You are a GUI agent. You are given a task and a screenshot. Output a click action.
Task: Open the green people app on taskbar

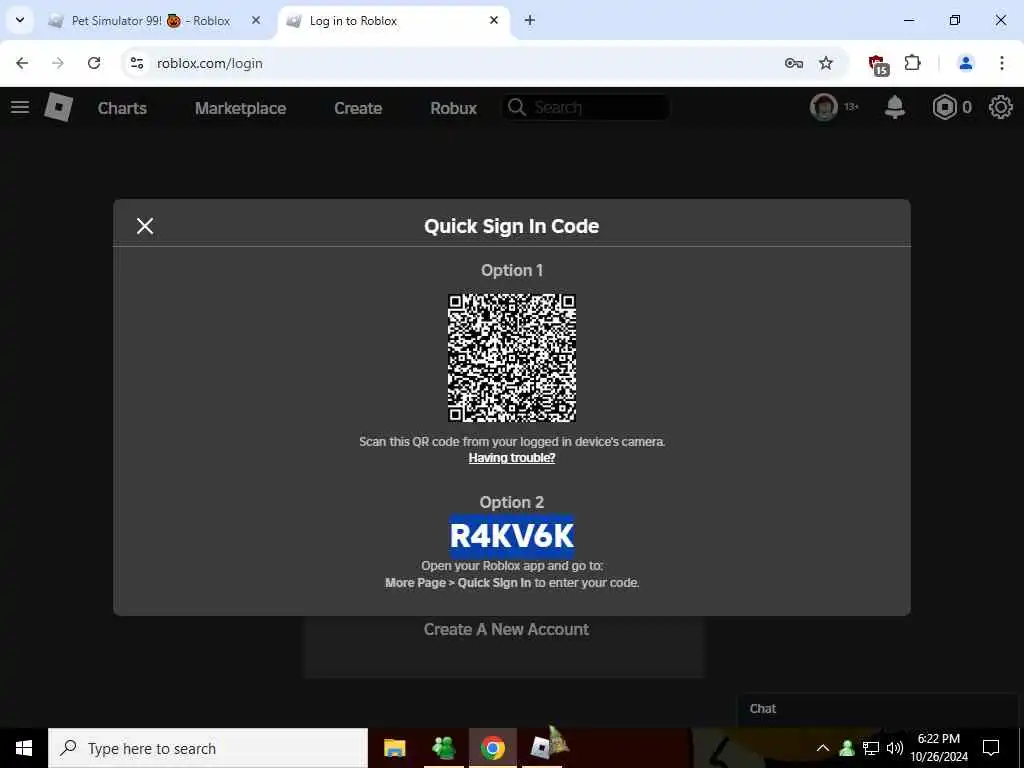coord(444,748)
